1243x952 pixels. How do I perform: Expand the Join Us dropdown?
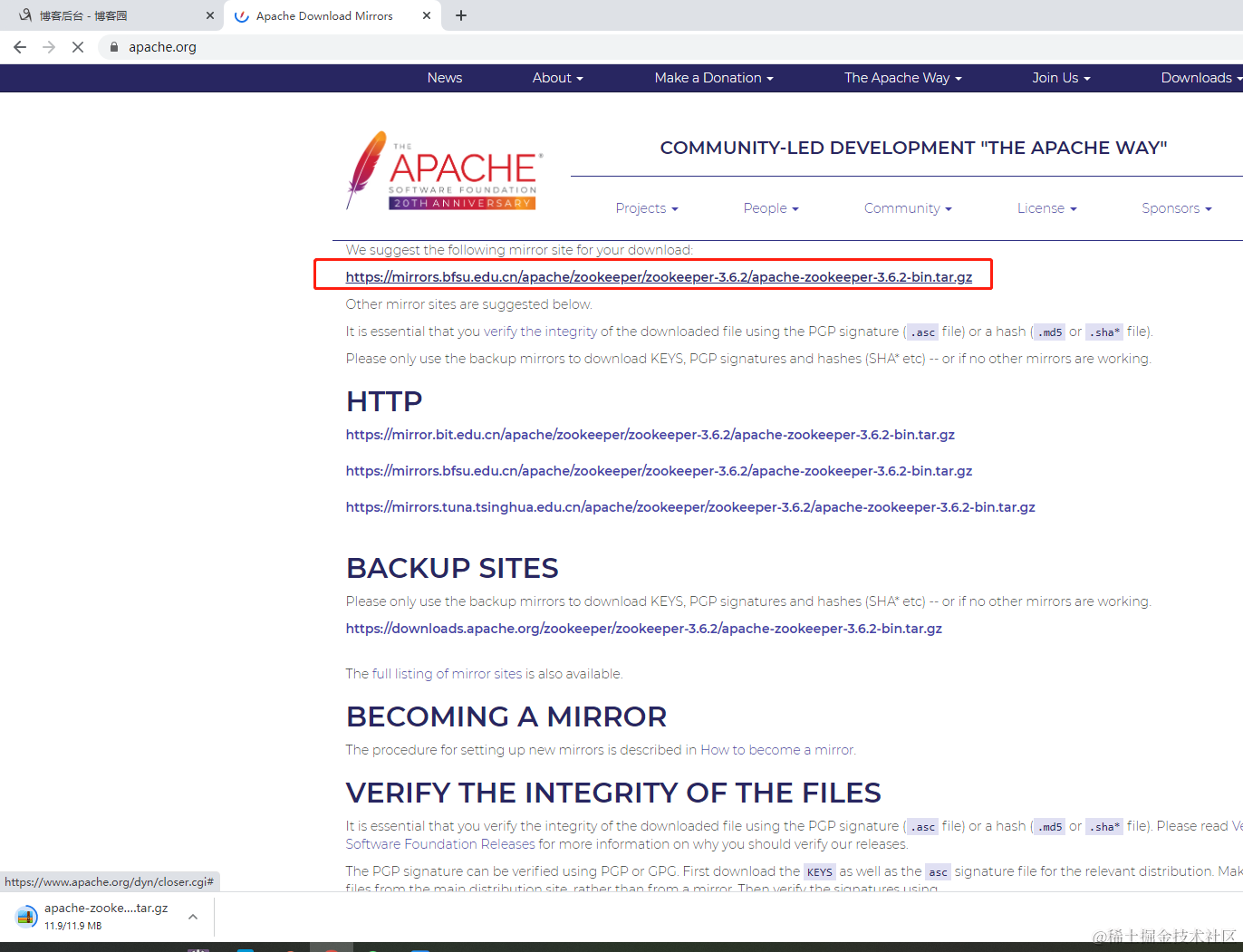[1061, 78]
